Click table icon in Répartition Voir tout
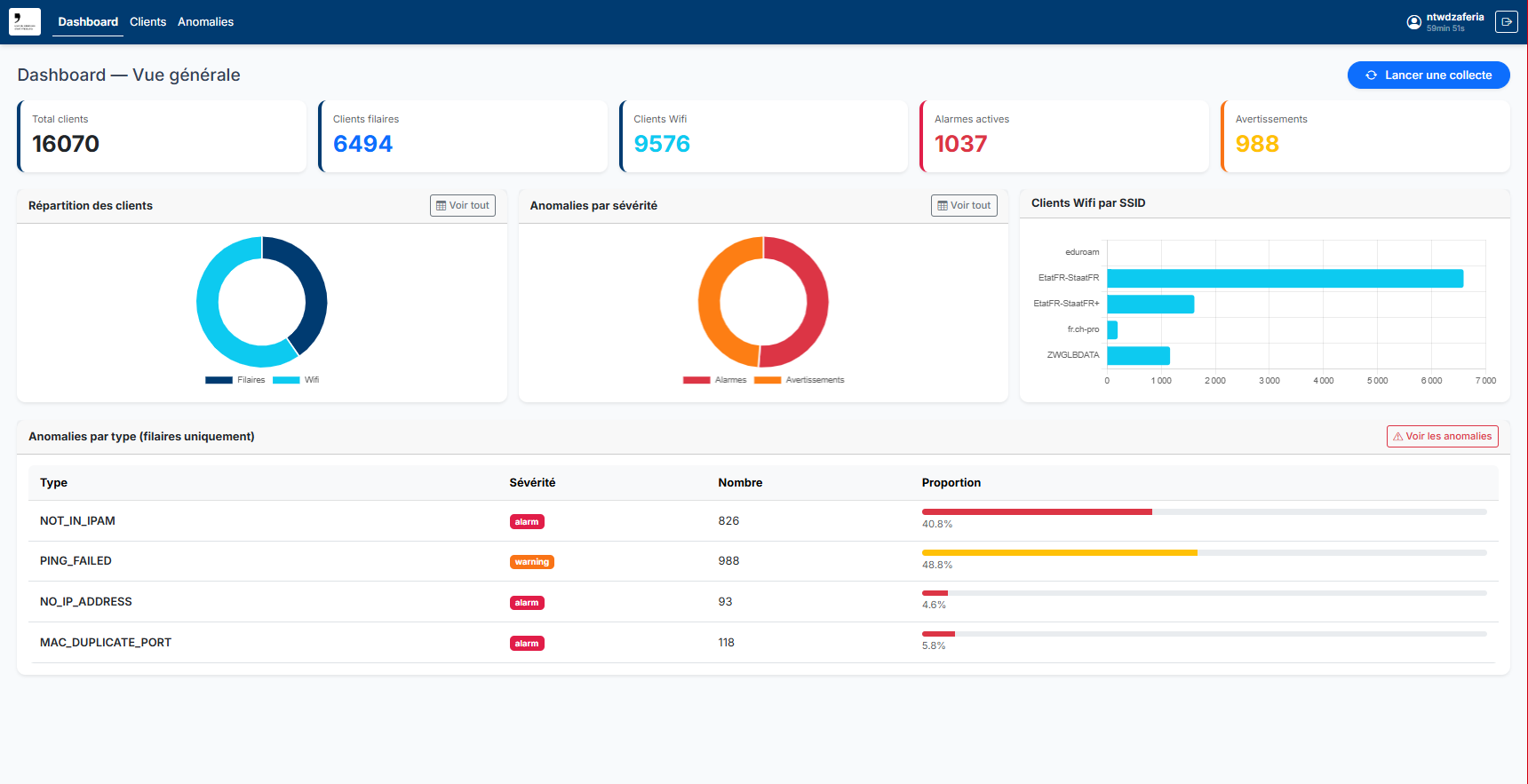The image size is (1528, 784). point(441,206)
